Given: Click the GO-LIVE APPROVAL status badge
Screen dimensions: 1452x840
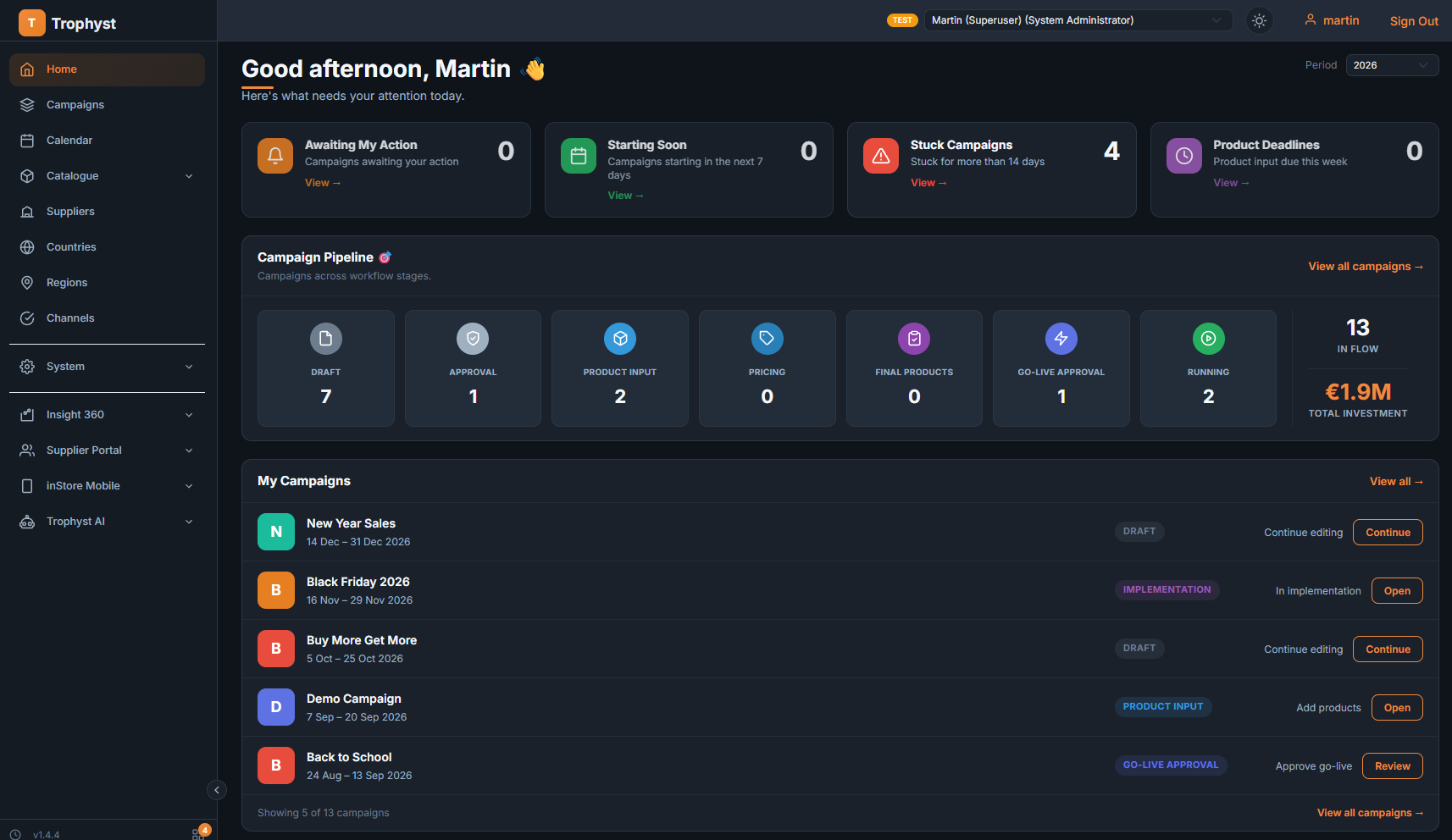Looking at the screenshot, I should click(1171, 765).
